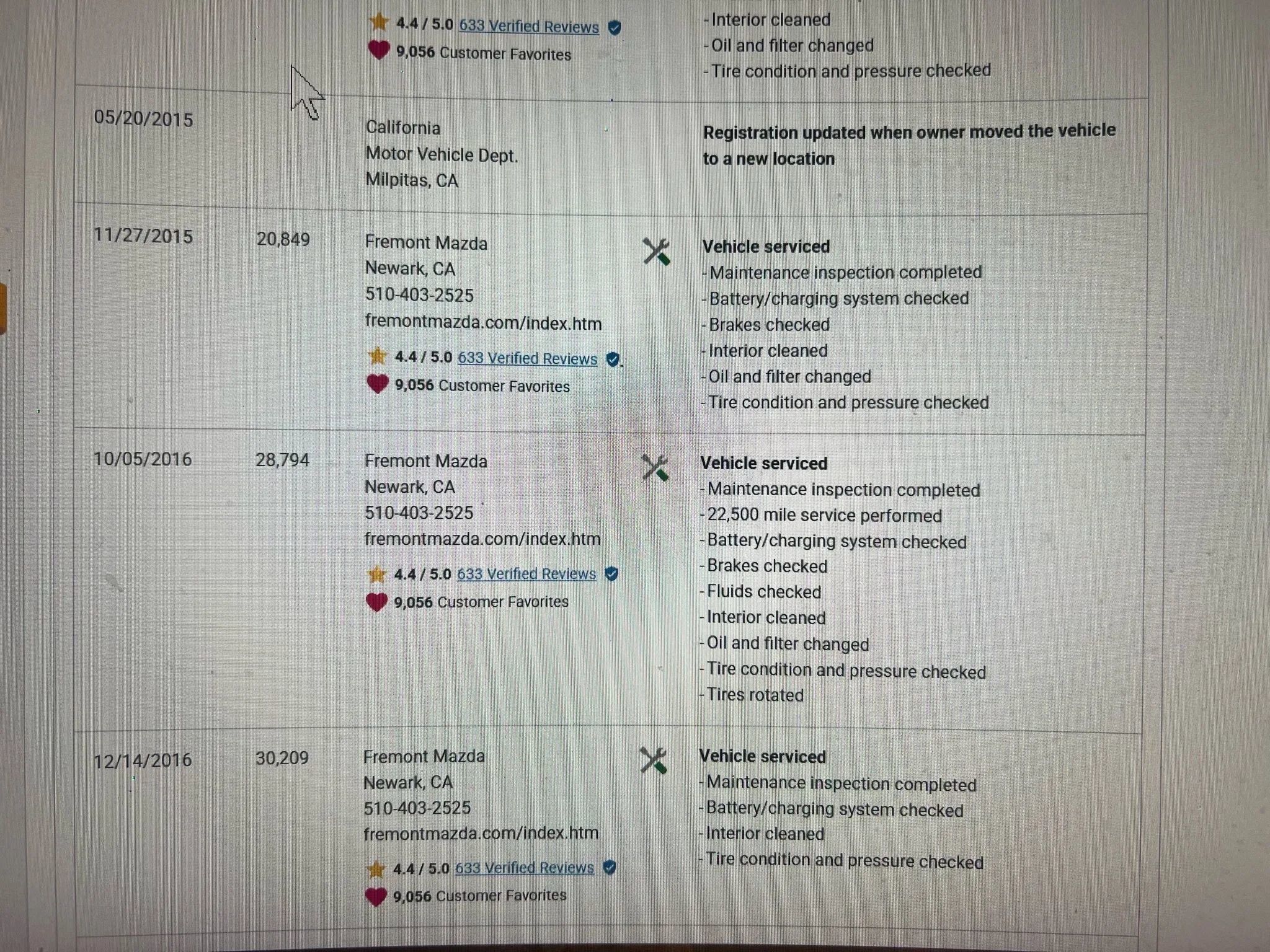1270x952 pixels.
Task: Open 633 Verified Reviews for the 10/05/2016 service
Action: tap(526, 574)
